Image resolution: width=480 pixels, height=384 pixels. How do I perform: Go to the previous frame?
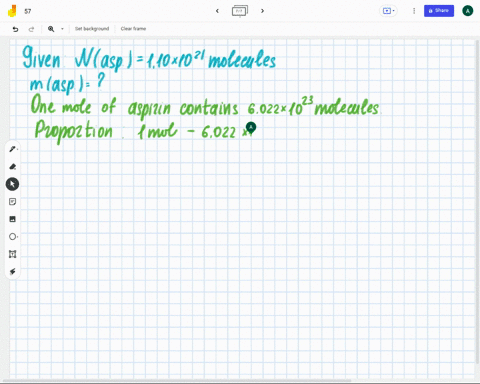tap(217, 11)
